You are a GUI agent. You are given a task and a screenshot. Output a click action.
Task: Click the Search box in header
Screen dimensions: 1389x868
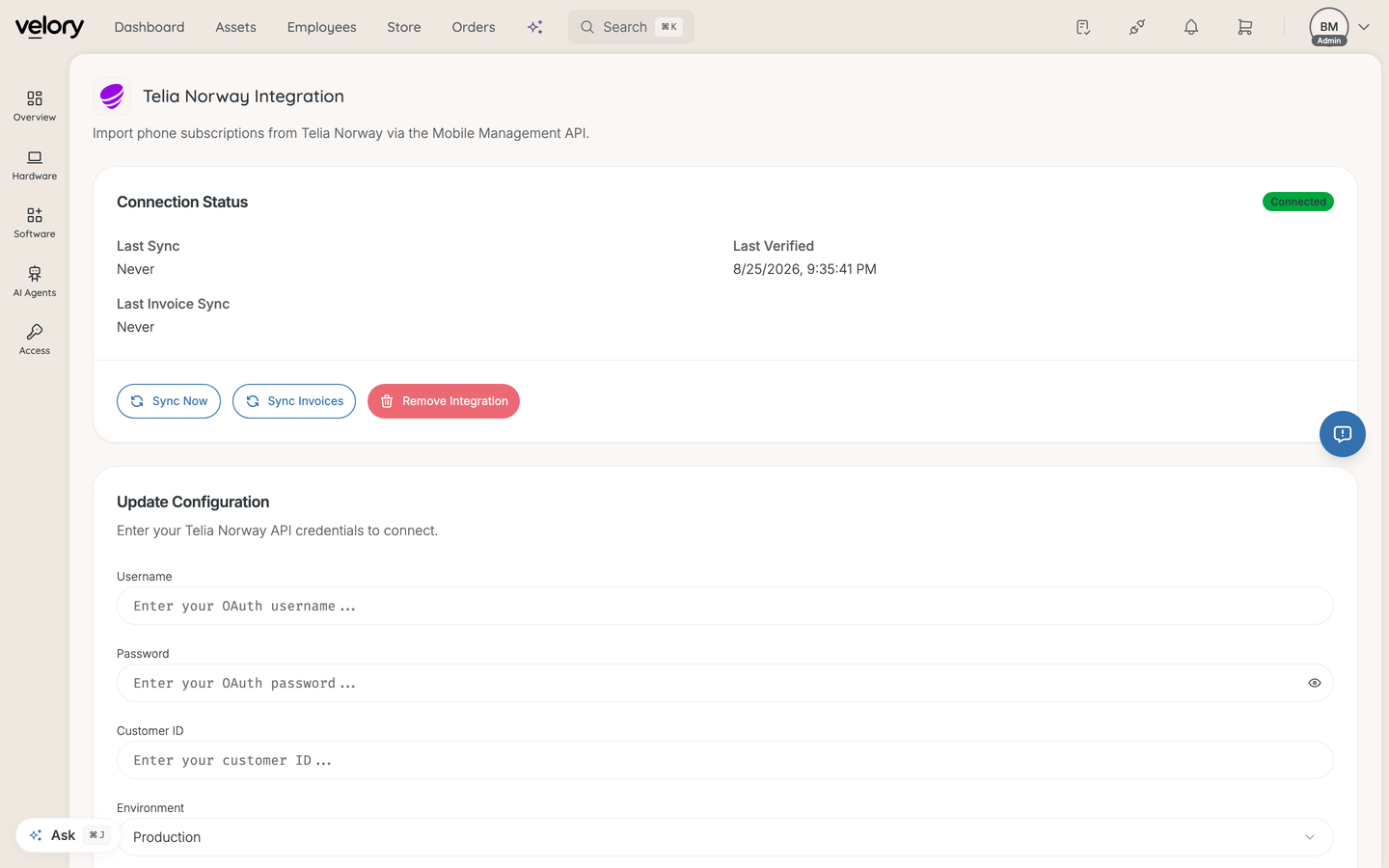tap(631, 27)
